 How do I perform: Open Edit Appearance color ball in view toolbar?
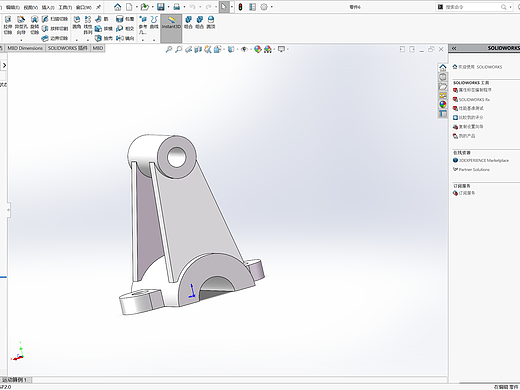coord(258,49)
